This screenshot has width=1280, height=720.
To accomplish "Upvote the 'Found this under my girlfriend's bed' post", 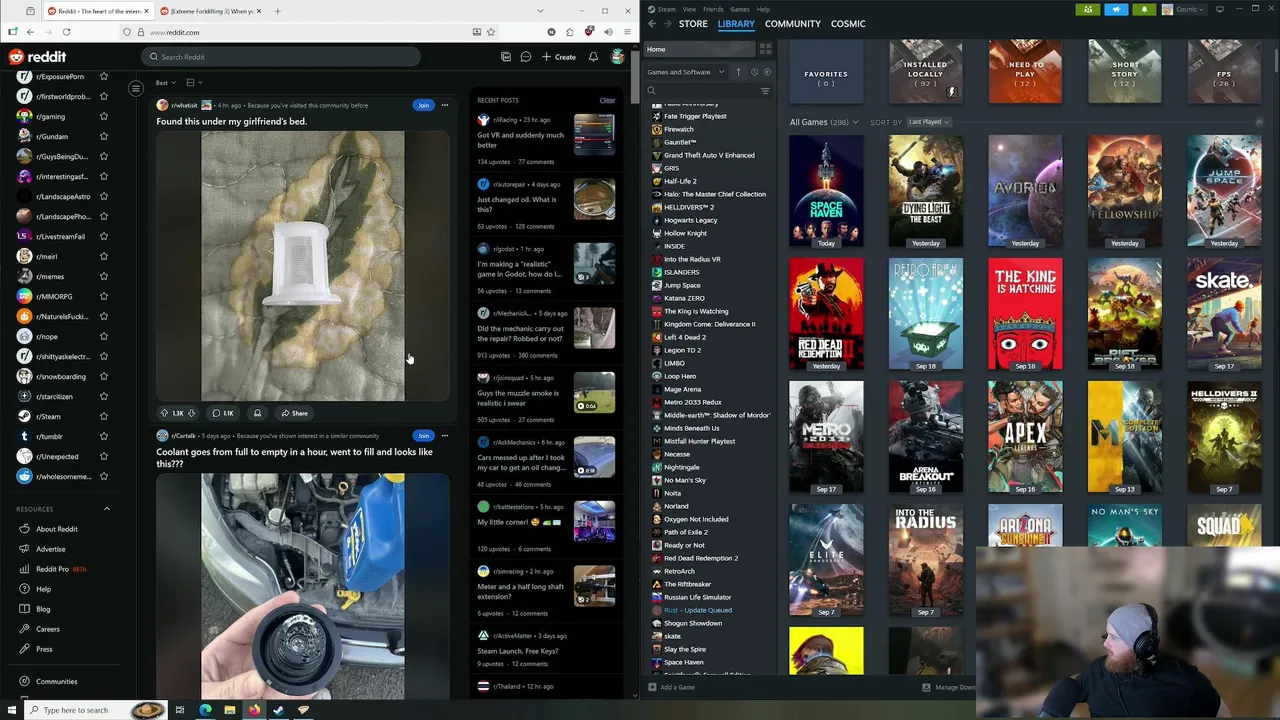I will (x=165, y=413).
